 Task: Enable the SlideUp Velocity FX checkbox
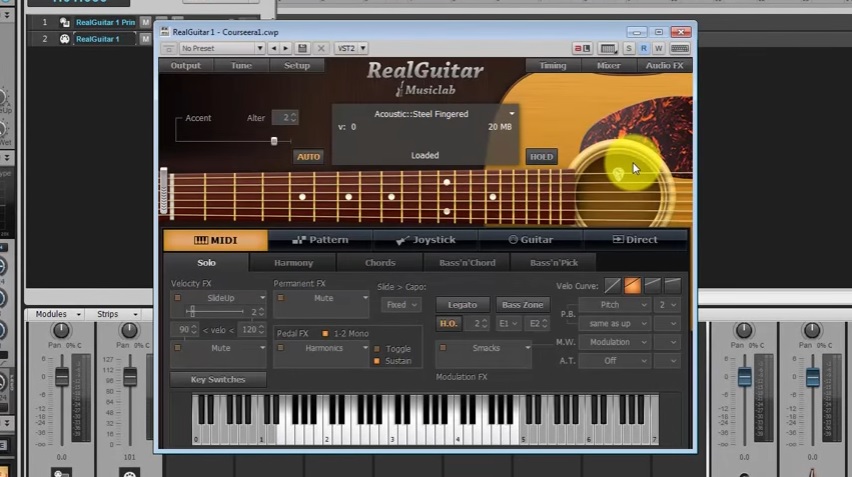point(177,298)
